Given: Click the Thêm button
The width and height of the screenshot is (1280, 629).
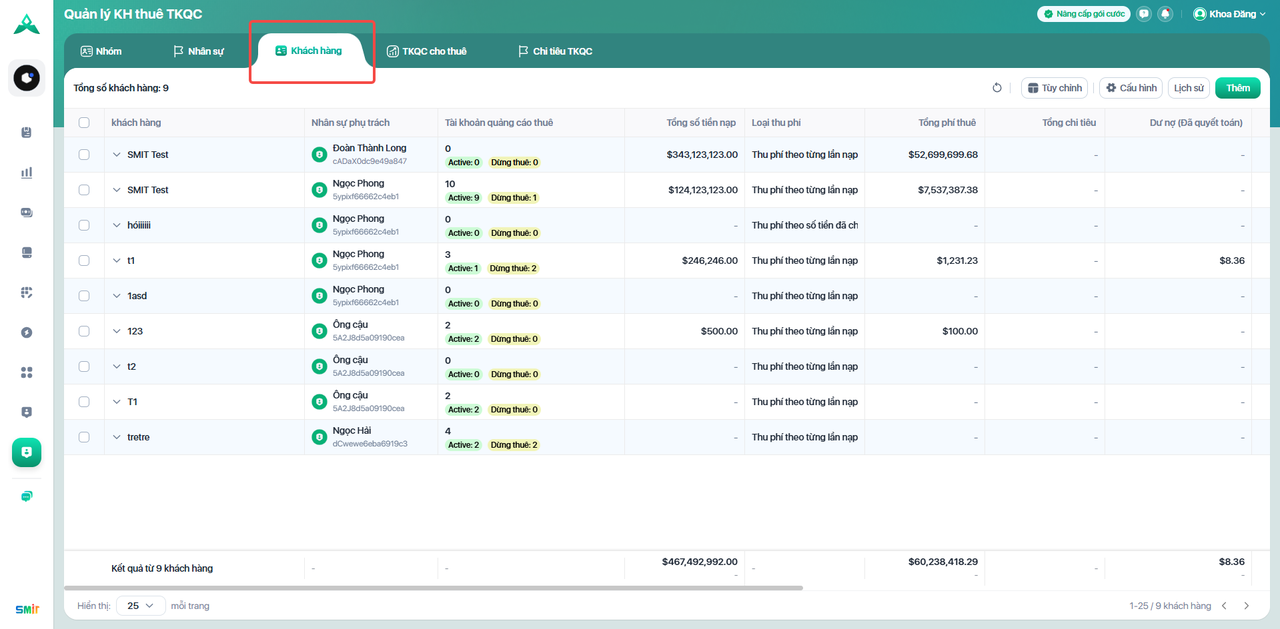Looking at the screenshot, I should click(x=1237, y=88).
